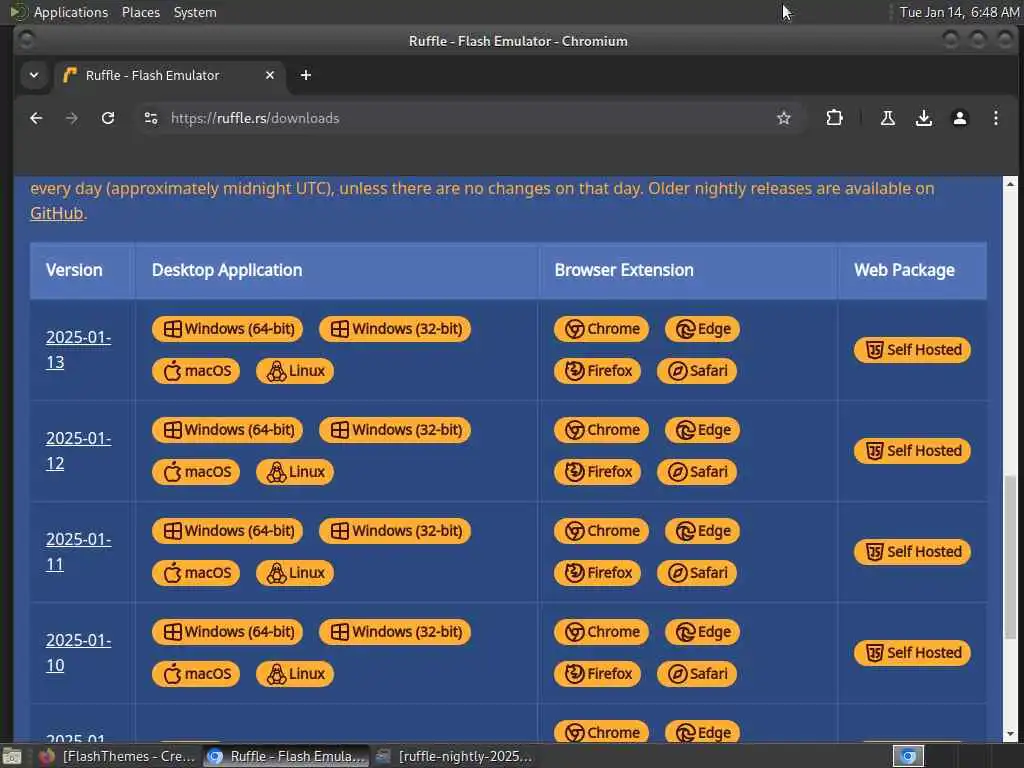The image size is (1024, 768).
Task: Open the Applications menu
Action: (71, 12)
